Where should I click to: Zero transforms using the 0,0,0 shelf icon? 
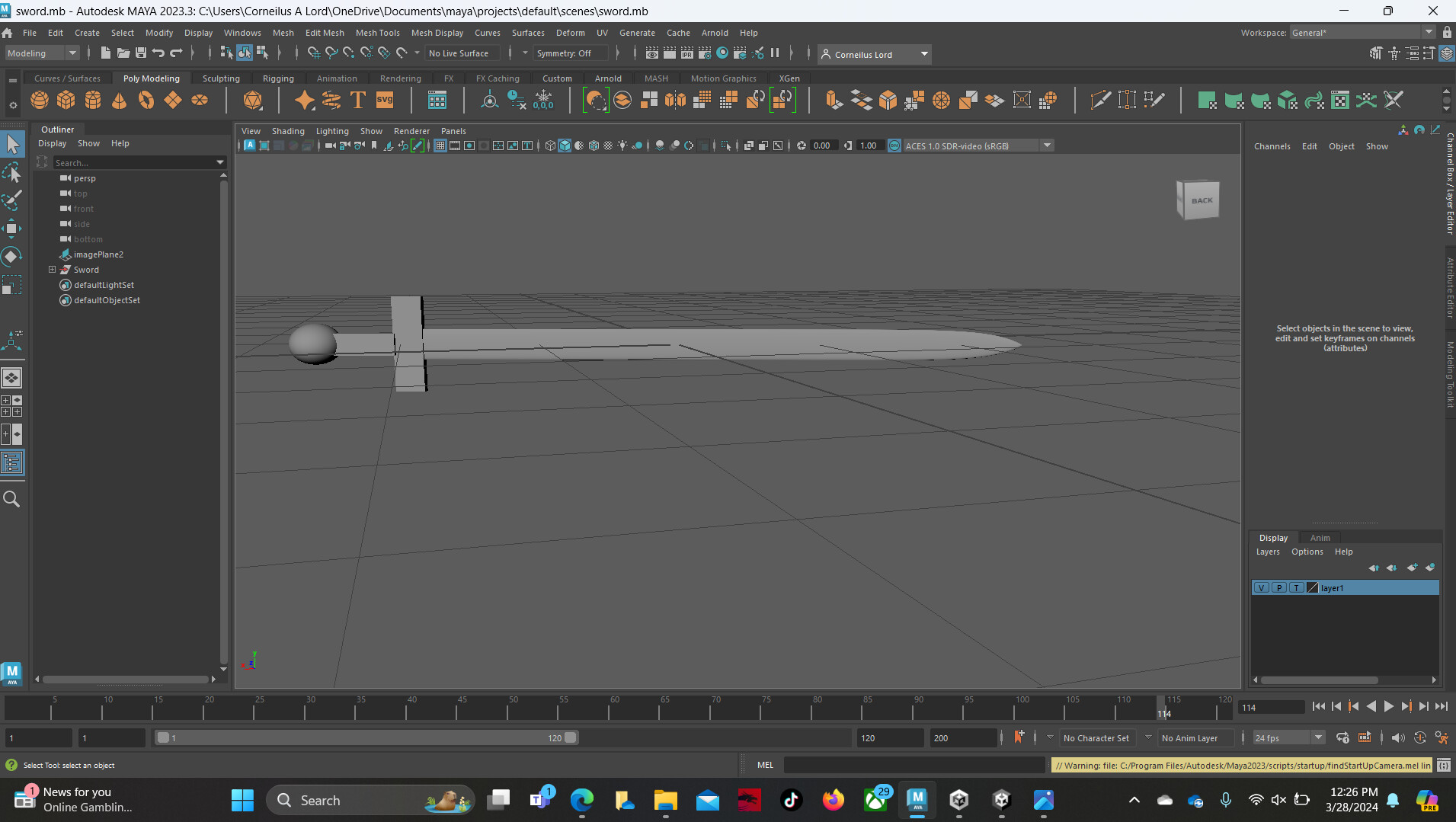pos(543,100)
